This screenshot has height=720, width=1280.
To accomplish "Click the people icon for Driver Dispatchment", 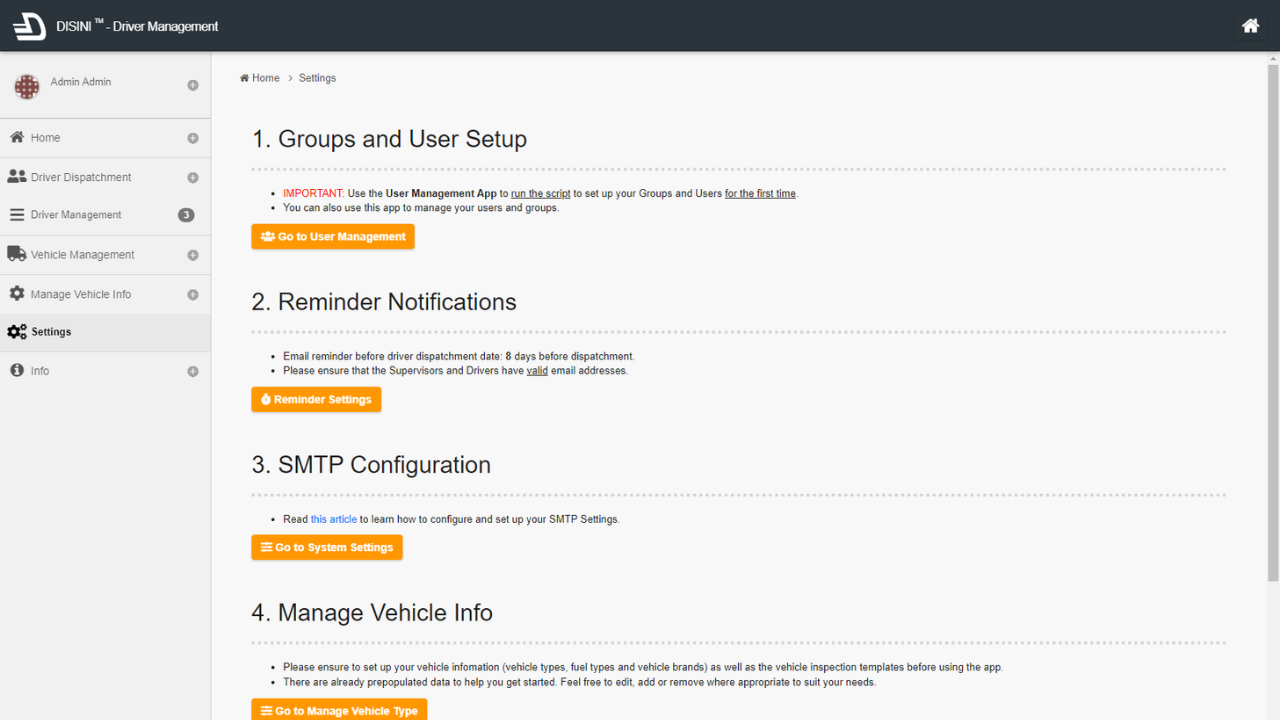I will click(x=16, y=177).
